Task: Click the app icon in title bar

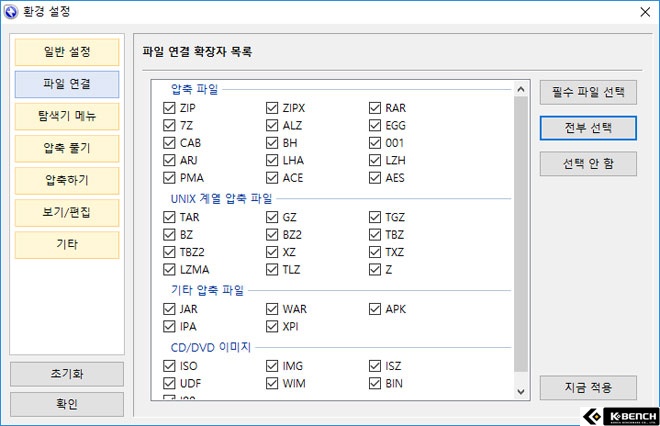Action: 11,12
